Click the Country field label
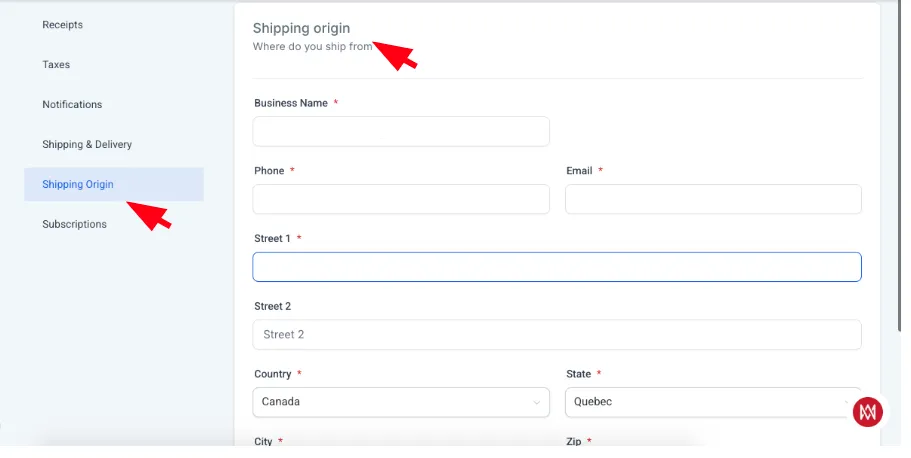Image resolution: width=911 pixels, height=458 pixels. click(272, 374)
